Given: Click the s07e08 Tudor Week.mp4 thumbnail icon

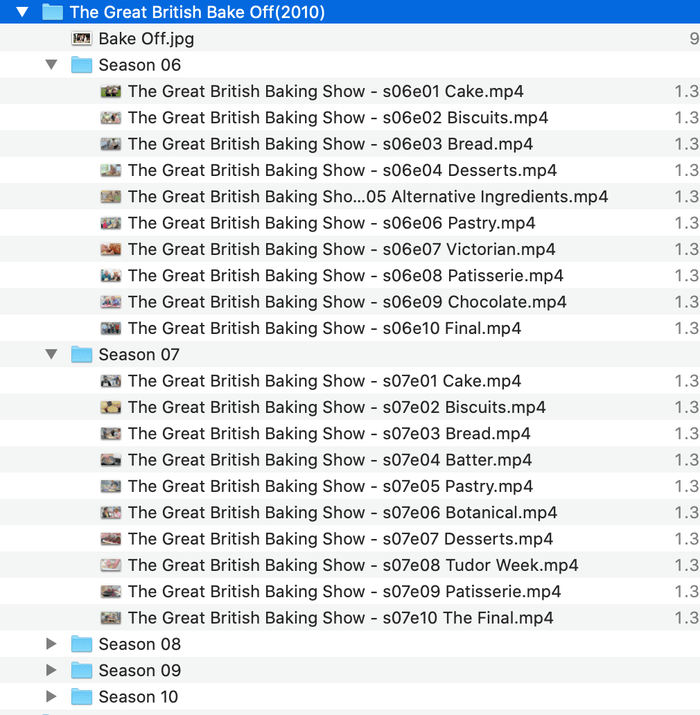Looking at the screenshot, I should (111, 565).
